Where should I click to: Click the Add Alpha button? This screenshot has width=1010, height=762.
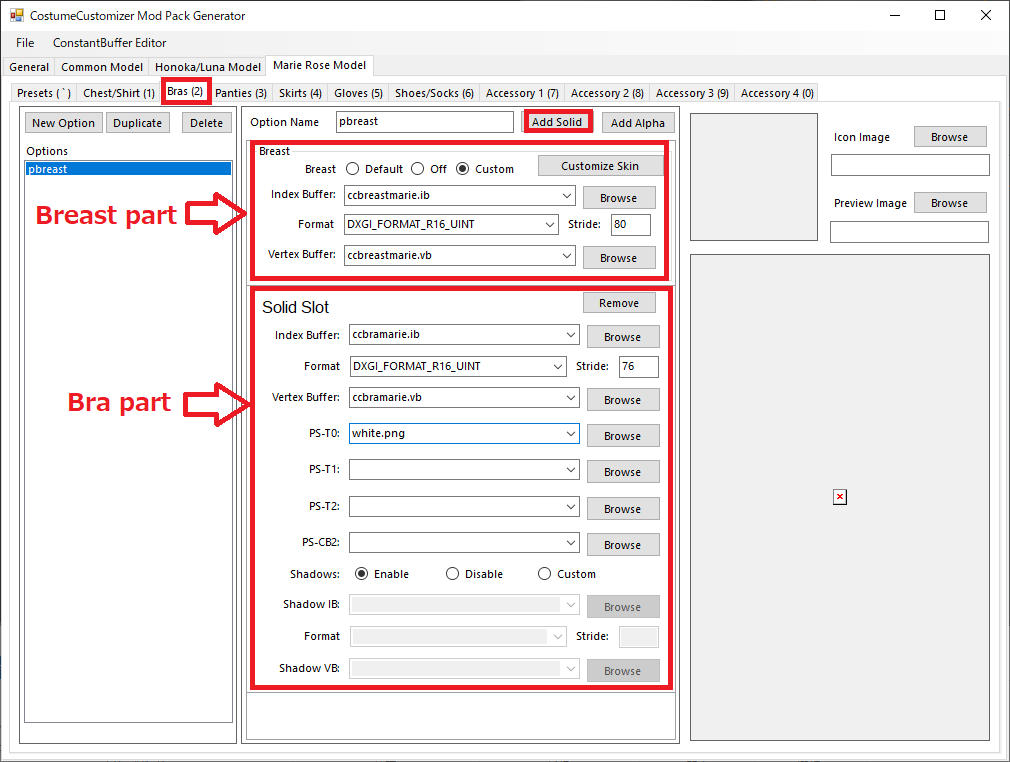click(638, 123)
